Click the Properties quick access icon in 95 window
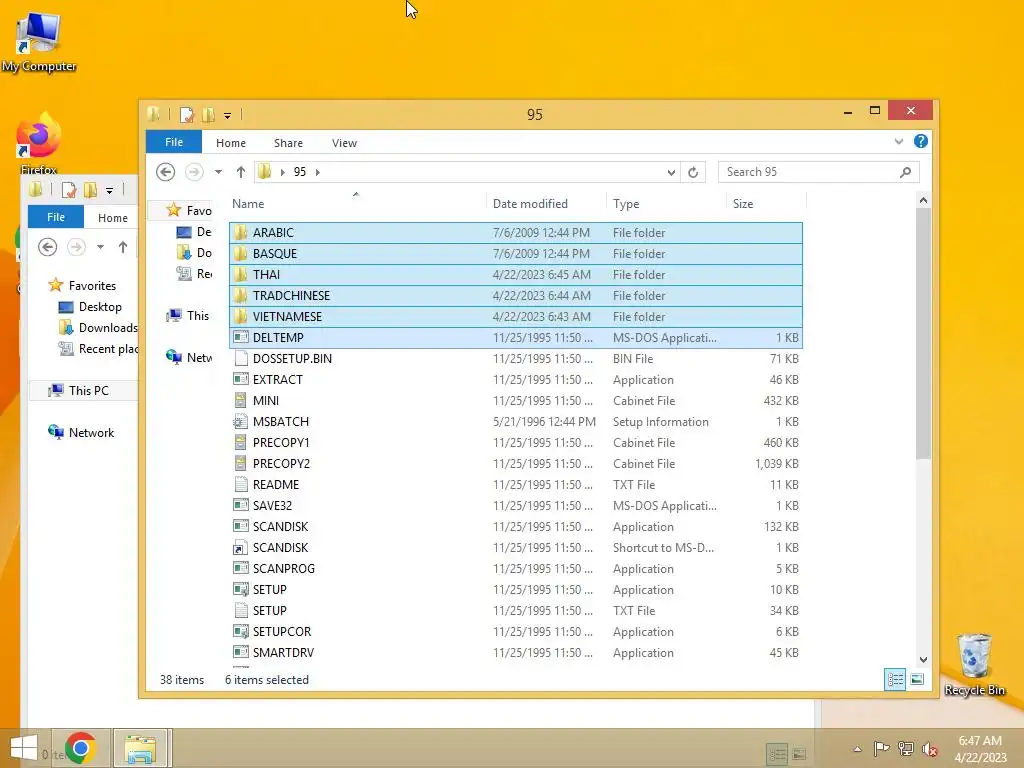1024x768 pixels. (x=187, y=115)
